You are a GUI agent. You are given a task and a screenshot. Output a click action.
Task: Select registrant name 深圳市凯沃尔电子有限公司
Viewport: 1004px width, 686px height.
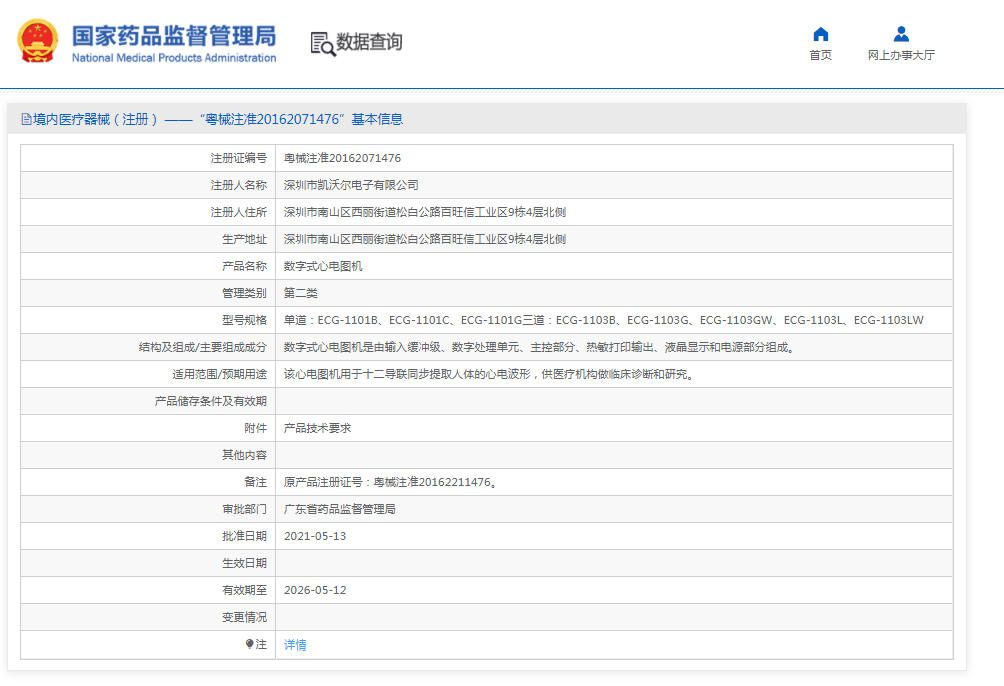pyautogui.click(x=351, y=185)
